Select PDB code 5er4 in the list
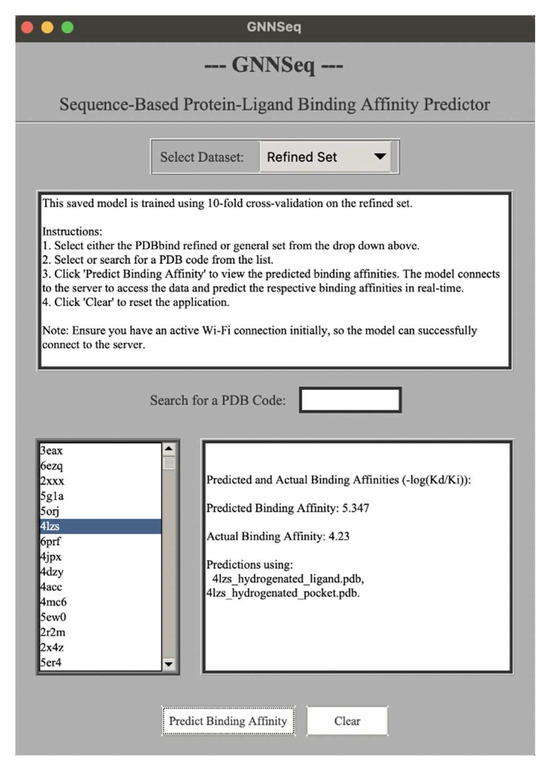Viewport: 550px width, 772px height. (x=100, y=662)
